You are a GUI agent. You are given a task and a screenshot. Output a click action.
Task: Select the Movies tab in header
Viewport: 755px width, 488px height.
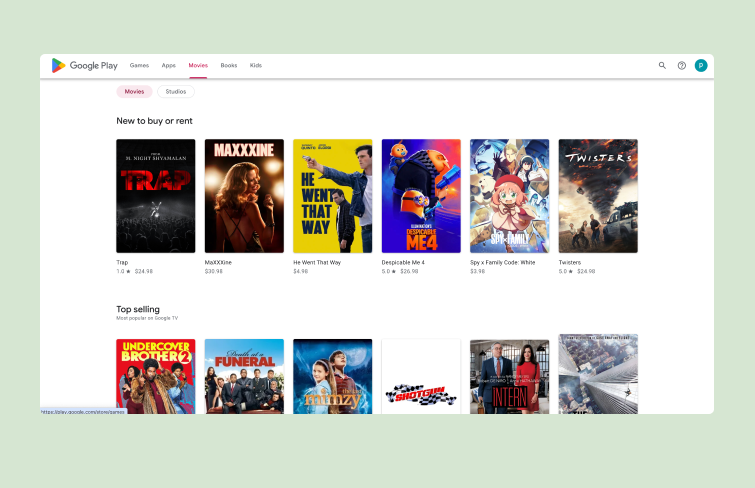198,66
